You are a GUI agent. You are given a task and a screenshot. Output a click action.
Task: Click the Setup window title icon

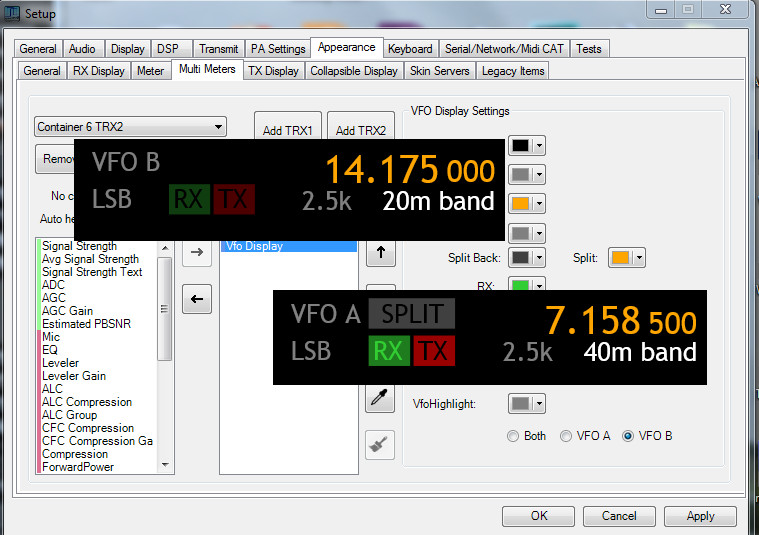[x=12, y=13]
